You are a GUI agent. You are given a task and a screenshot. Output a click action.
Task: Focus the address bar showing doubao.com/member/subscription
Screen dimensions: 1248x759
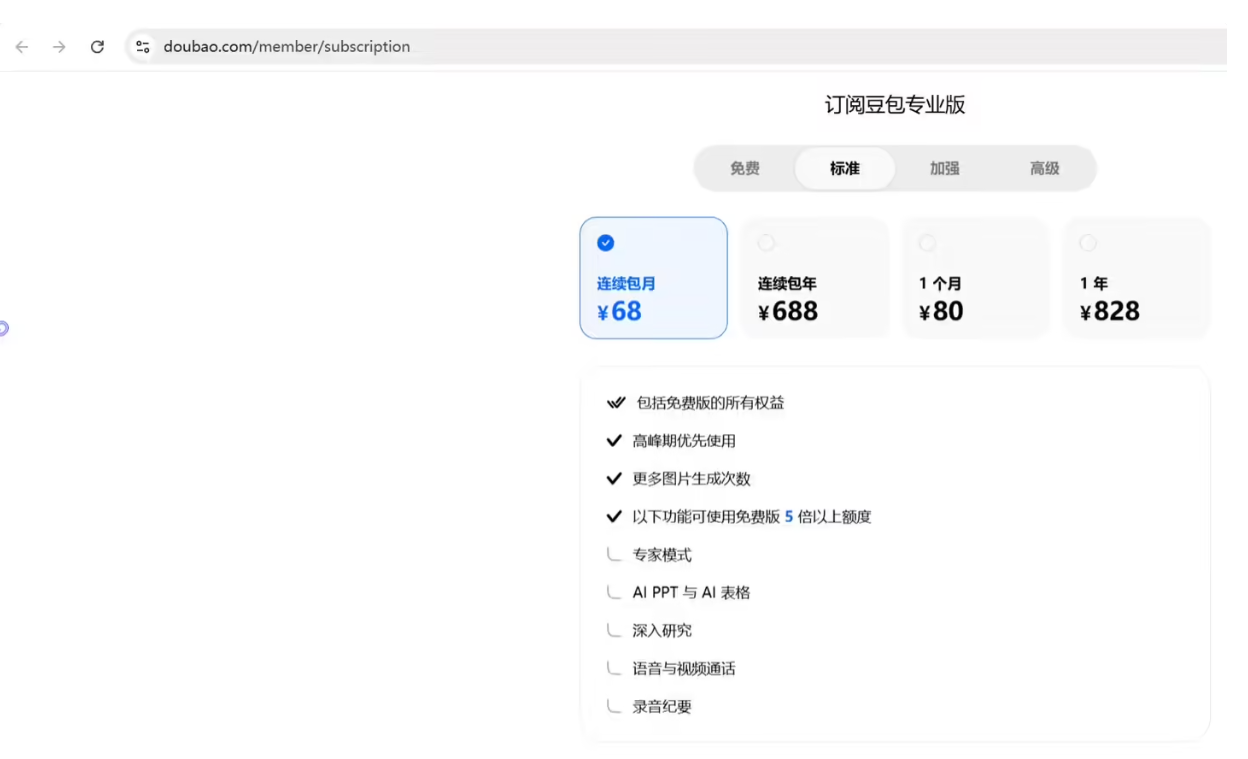[x=677, y=47]
